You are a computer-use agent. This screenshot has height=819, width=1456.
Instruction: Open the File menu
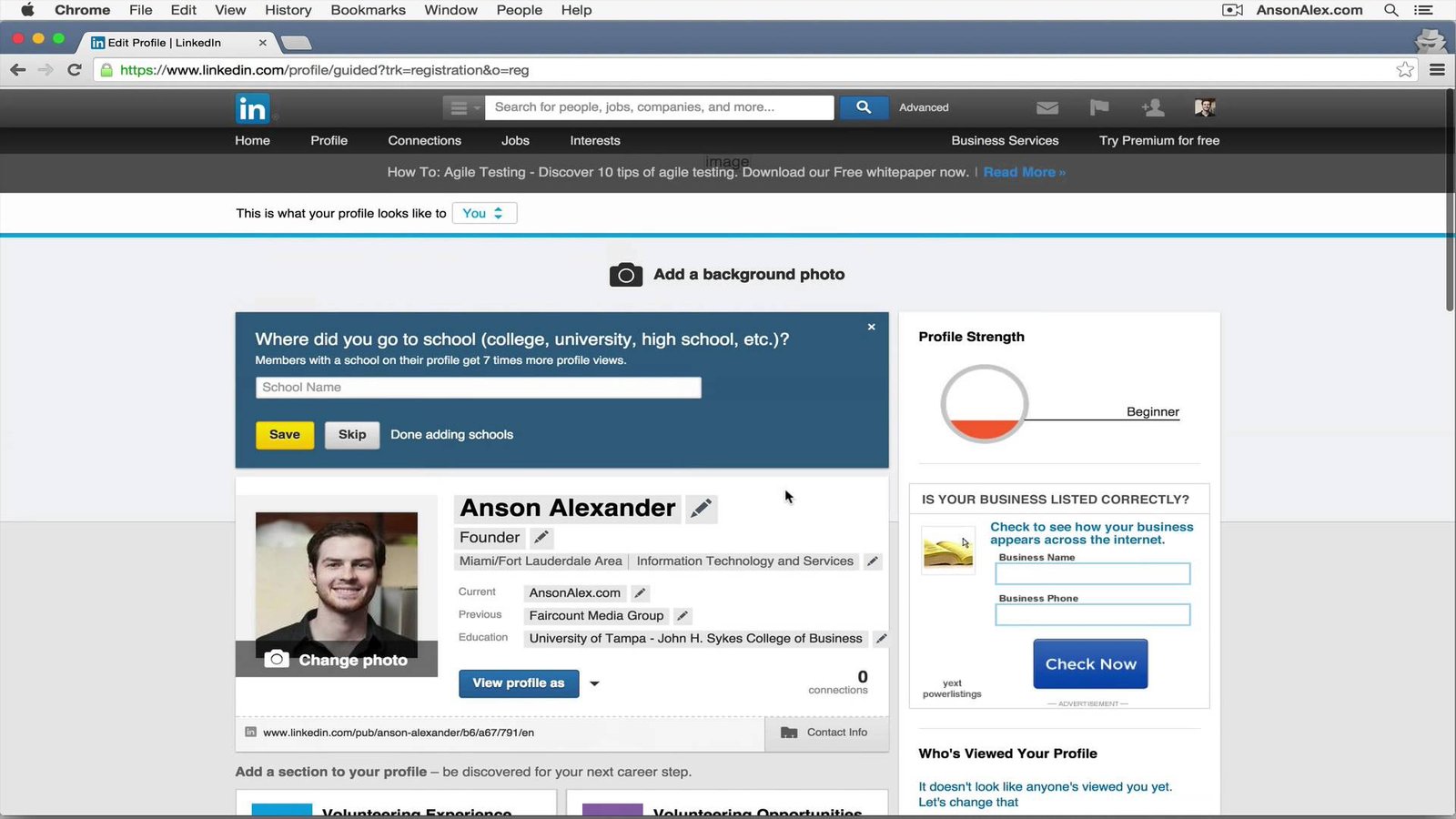coord(140,10)
